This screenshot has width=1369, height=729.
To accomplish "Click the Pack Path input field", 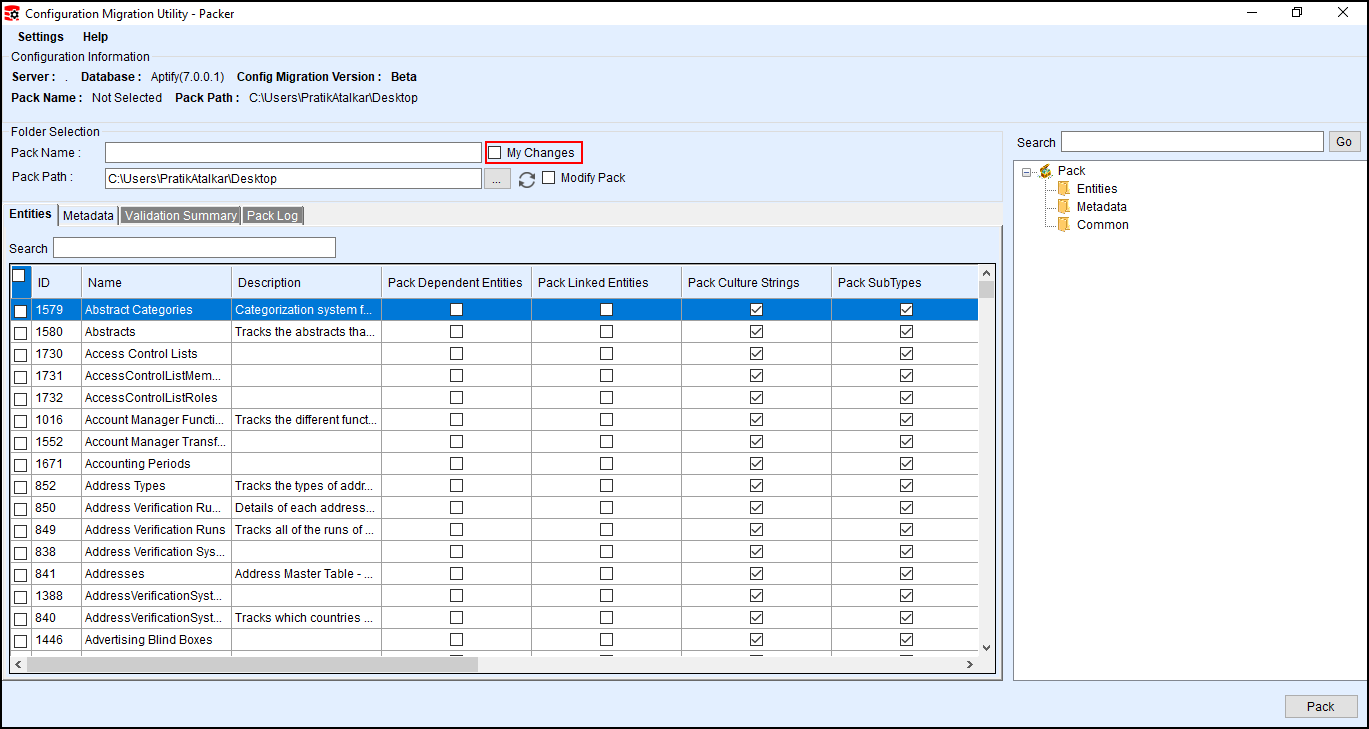I will (294, 179).
